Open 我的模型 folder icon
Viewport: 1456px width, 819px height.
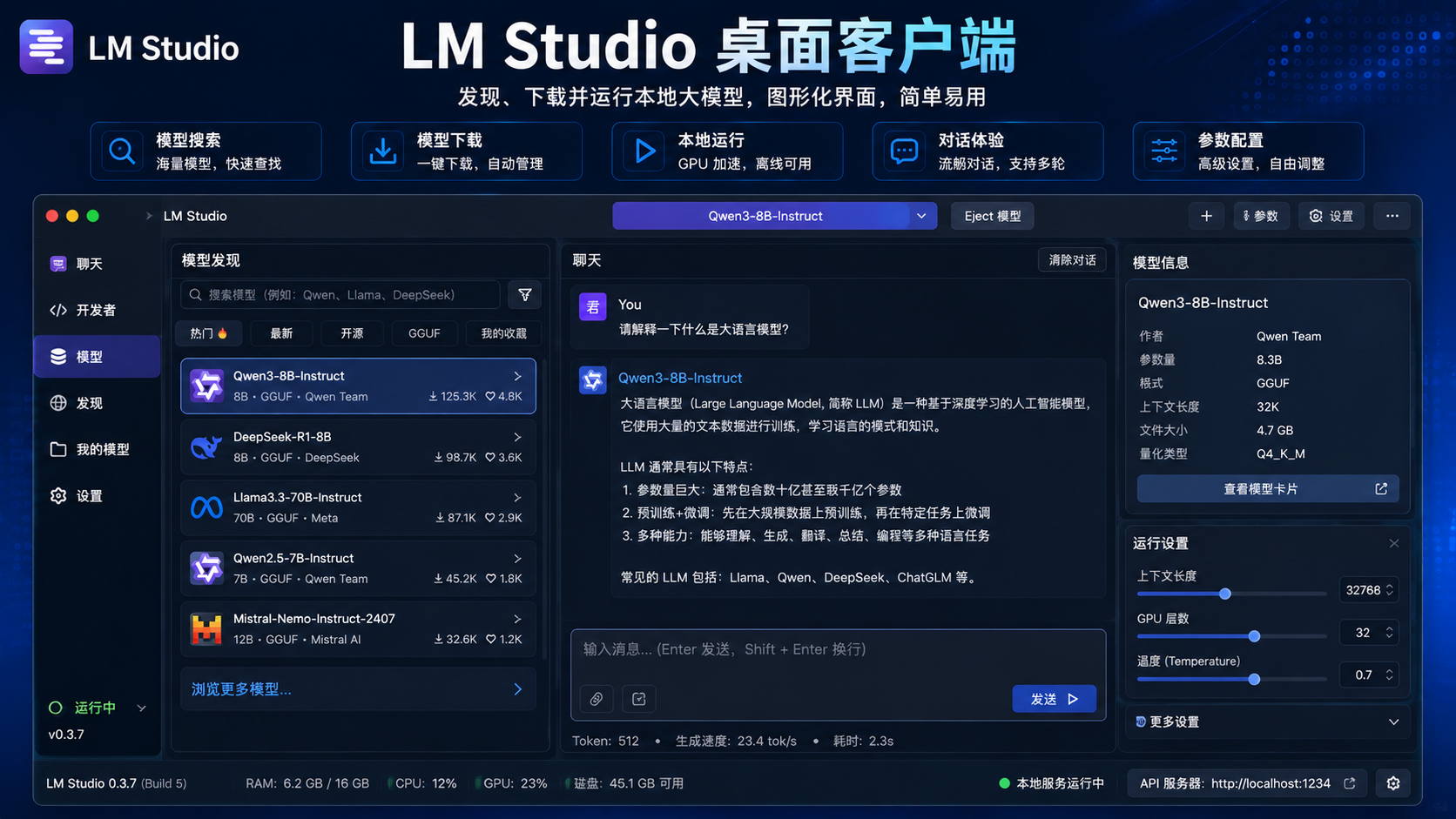coord(58,449)
